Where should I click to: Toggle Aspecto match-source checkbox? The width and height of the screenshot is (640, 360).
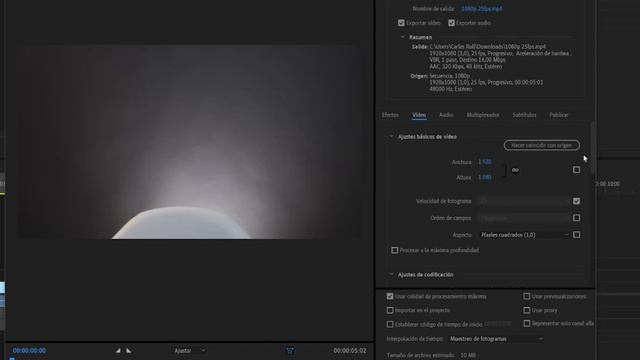pos(576,235)
